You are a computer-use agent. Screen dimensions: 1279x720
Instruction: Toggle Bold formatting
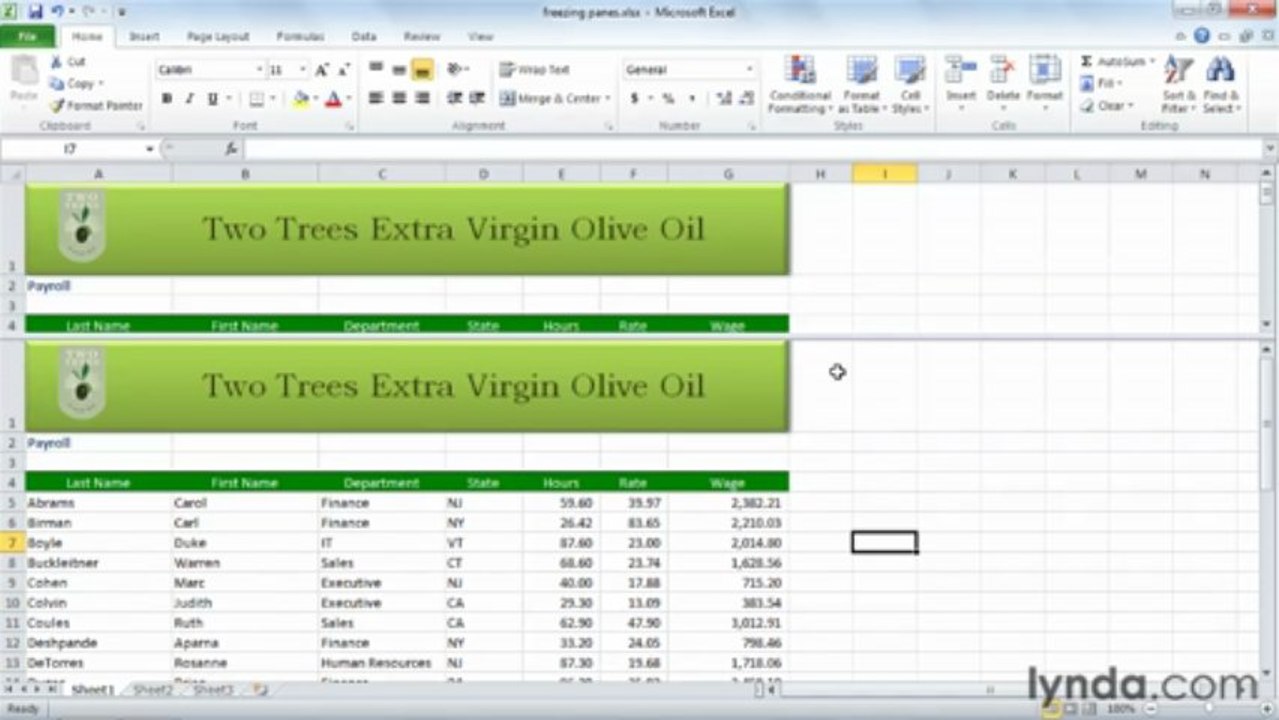click(167, 99)
